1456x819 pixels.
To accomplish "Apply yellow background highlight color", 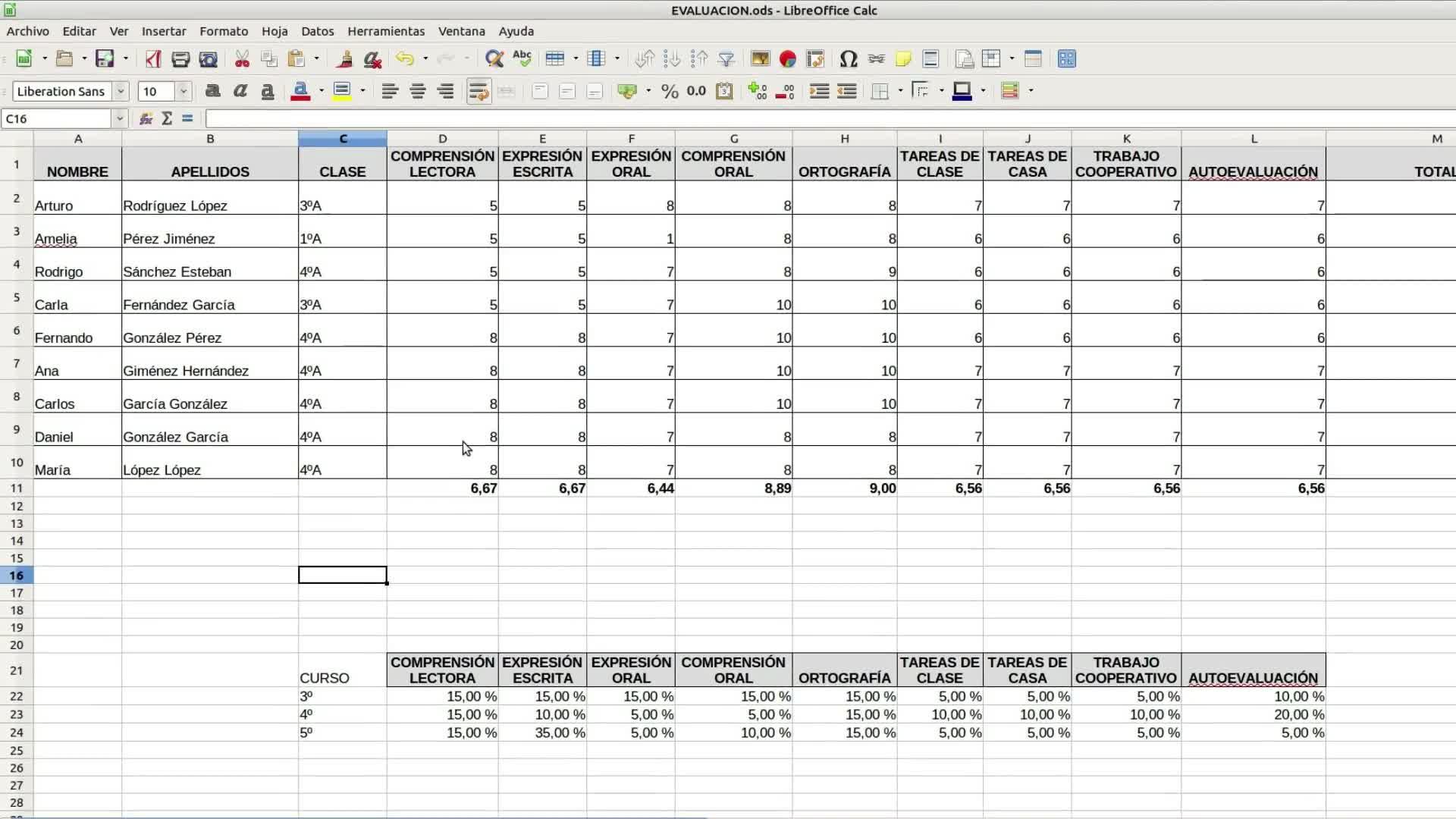I will [342, 92].
